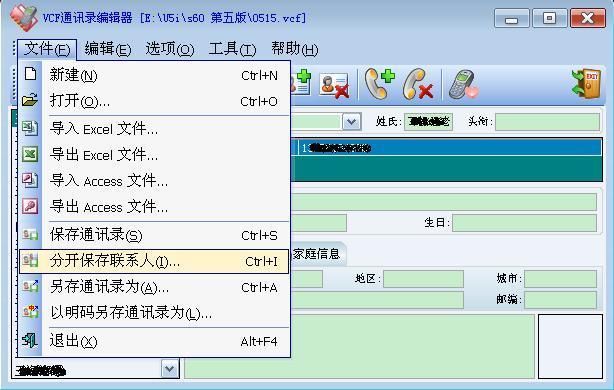This screenshot has height=390, width=614.
Task: Select 导入 Access 文件... entry
Action: pyautogui.click(x=154, y=181)
